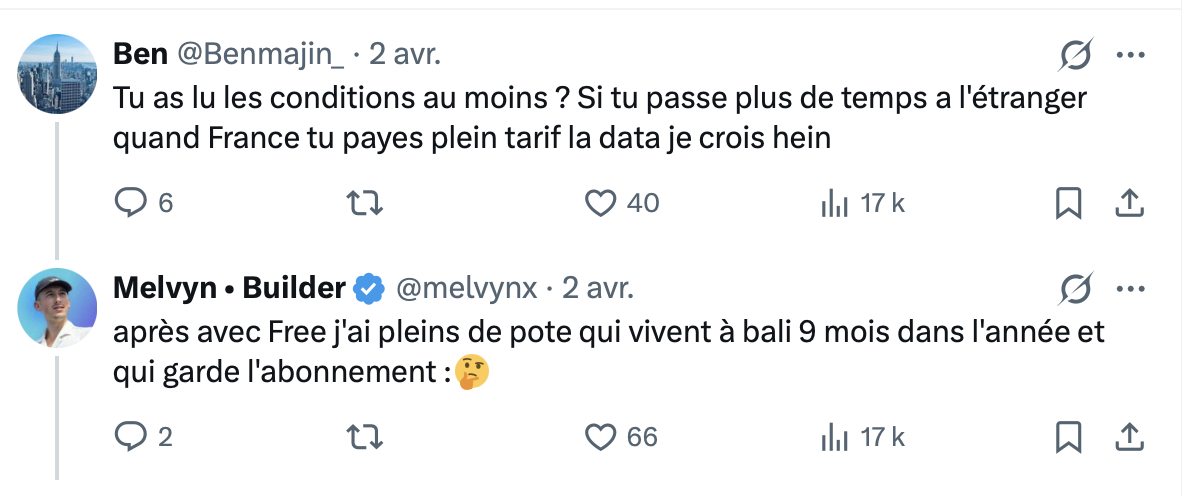
Task: Like Ben's tweet about conditions
Action: [599, 203]
